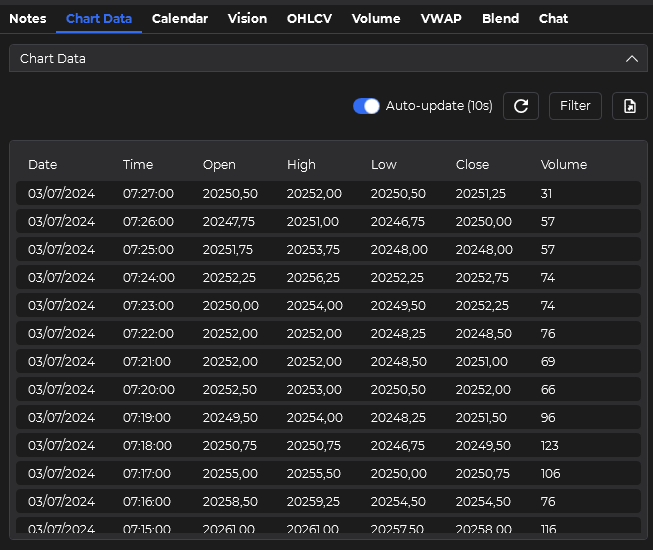Click the Time column header

(x=138, y=164)
